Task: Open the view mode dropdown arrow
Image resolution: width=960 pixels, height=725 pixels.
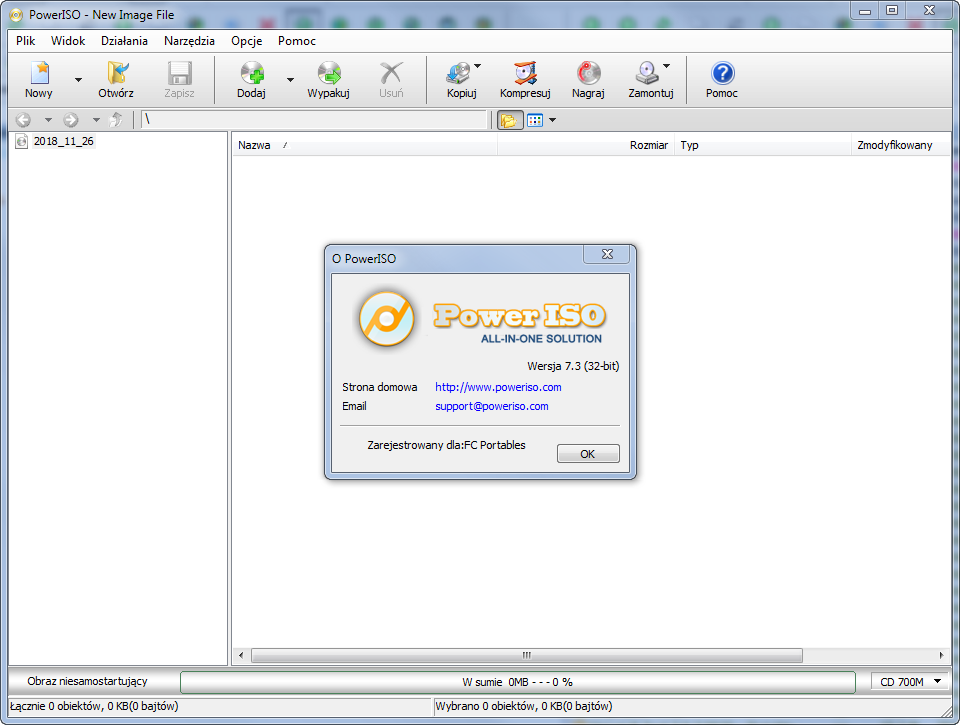Action: click(x=552, y=120)
